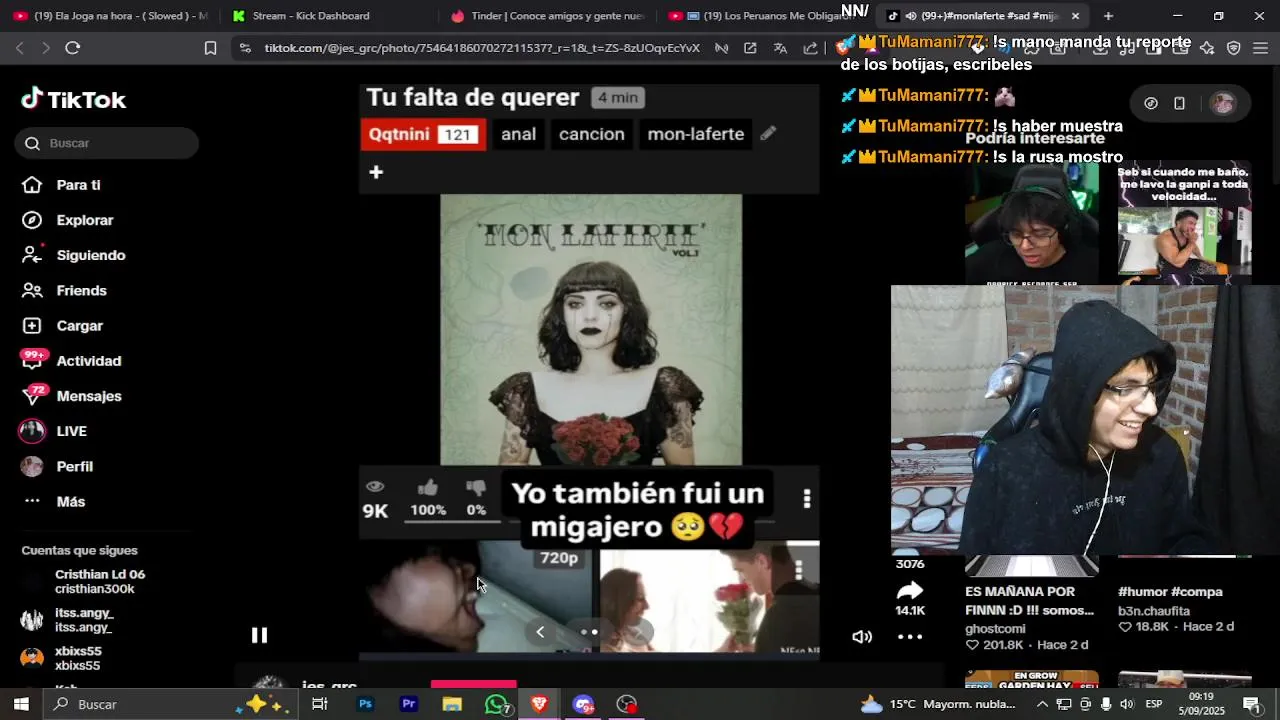Reload the page with refresh icon
This screenshot has height=720, width=1280.
point(72,48)
